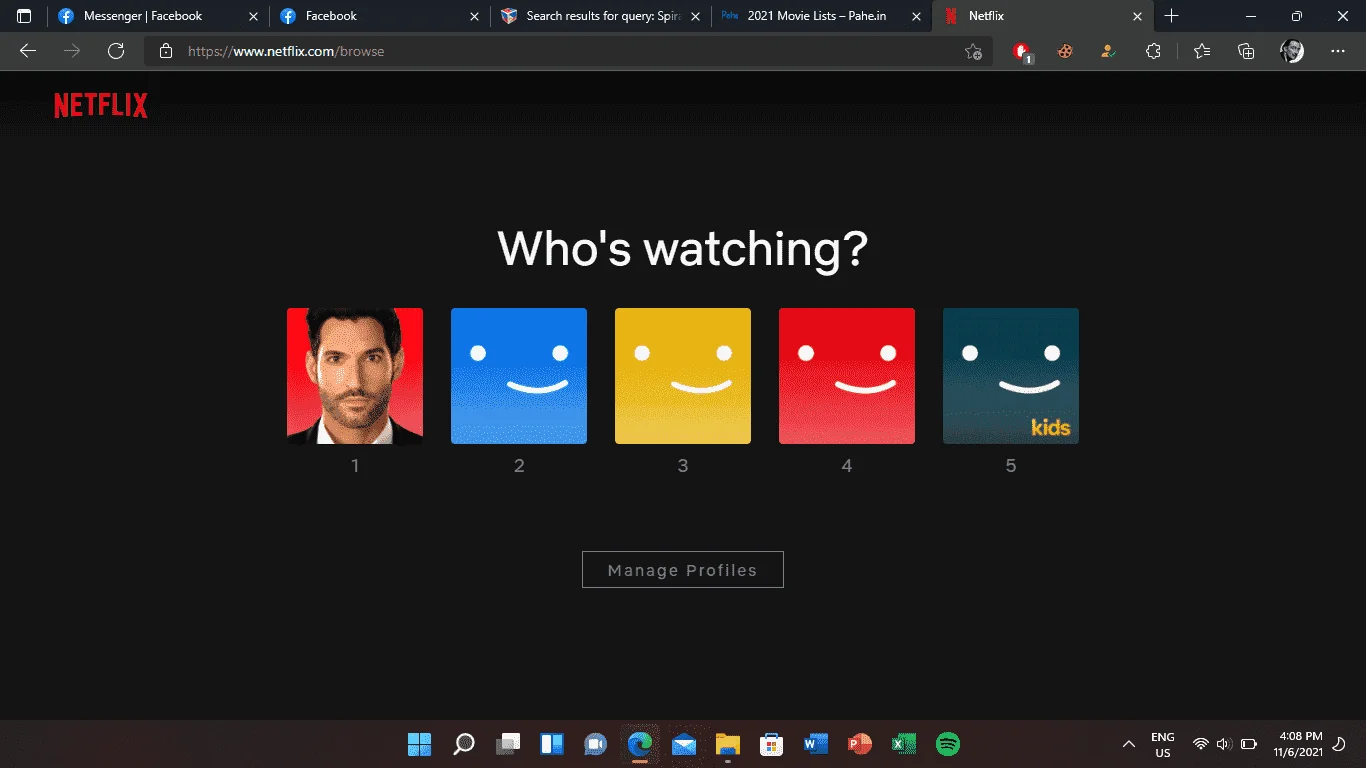The image size is (1366, 768).
Task: Refresh the Netflix page
Action: click(116, 51)
